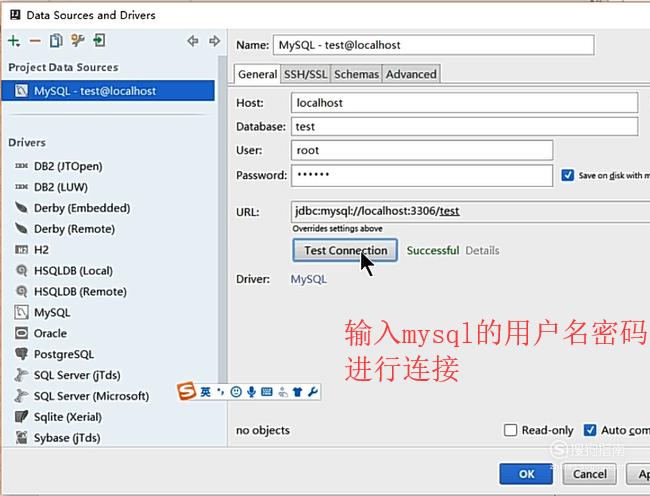This screenshot has width=650, height=496.
Task: Select SQL Server (Microsoft) driver
Action: [x=91, y=396]
